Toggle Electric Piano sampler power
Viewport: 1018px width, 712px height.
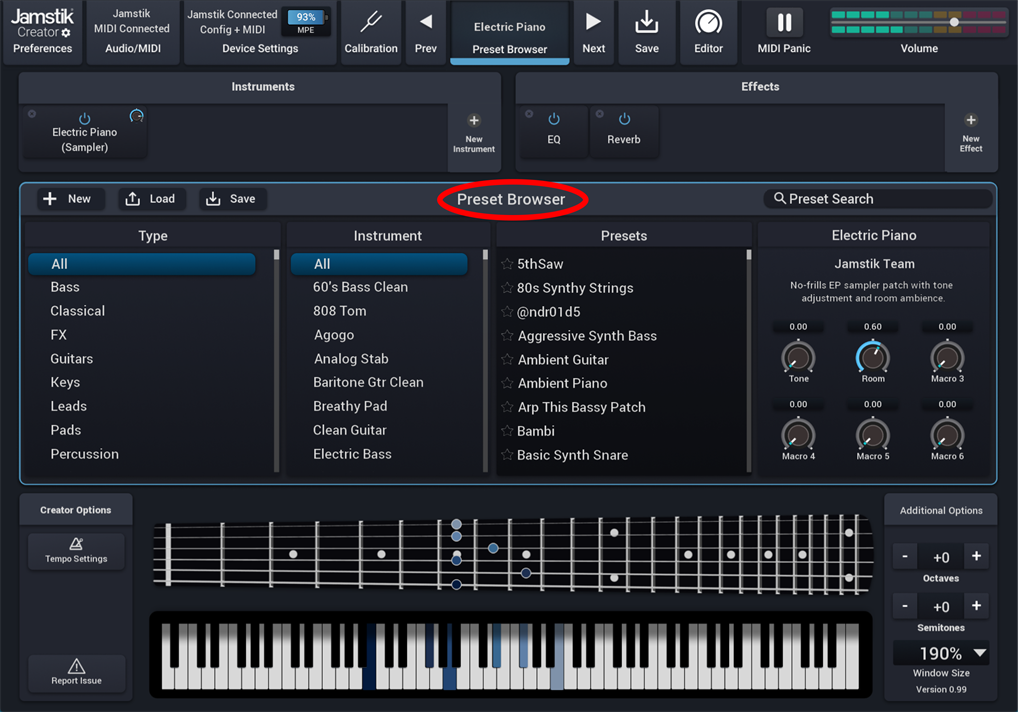(x=84, y=118)
